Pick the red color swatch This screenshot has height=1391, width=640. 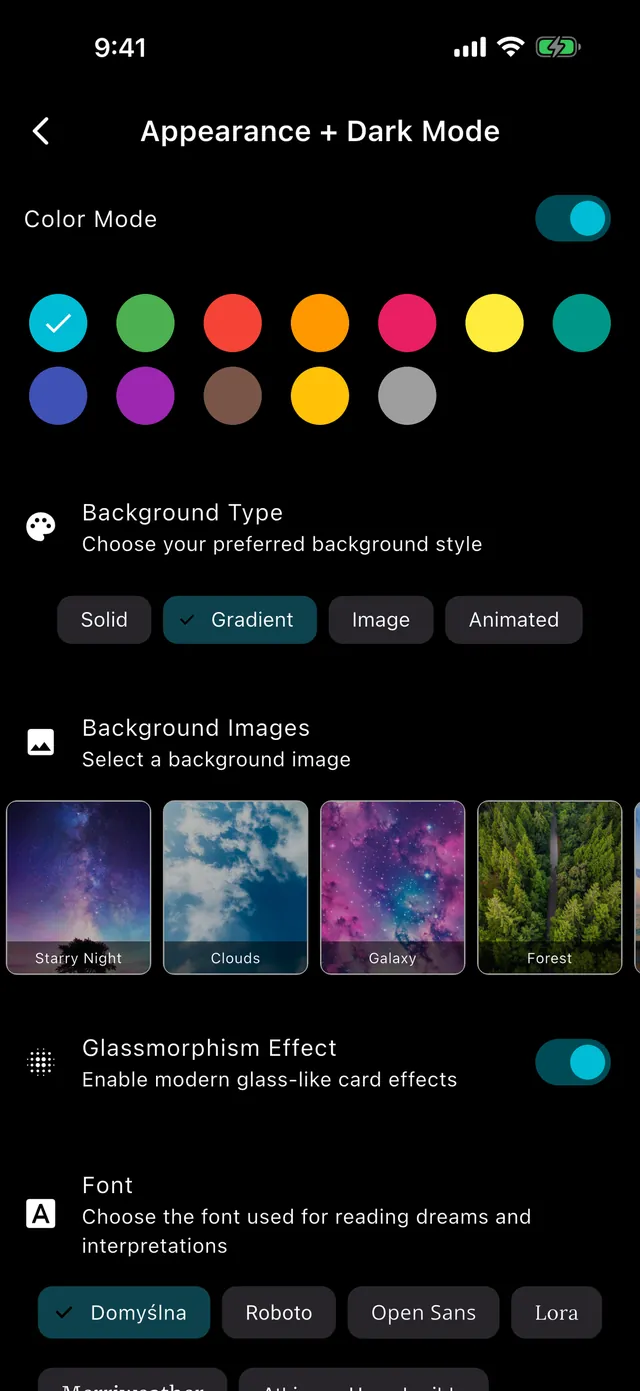pyautogui.click(x=233, y=323)
